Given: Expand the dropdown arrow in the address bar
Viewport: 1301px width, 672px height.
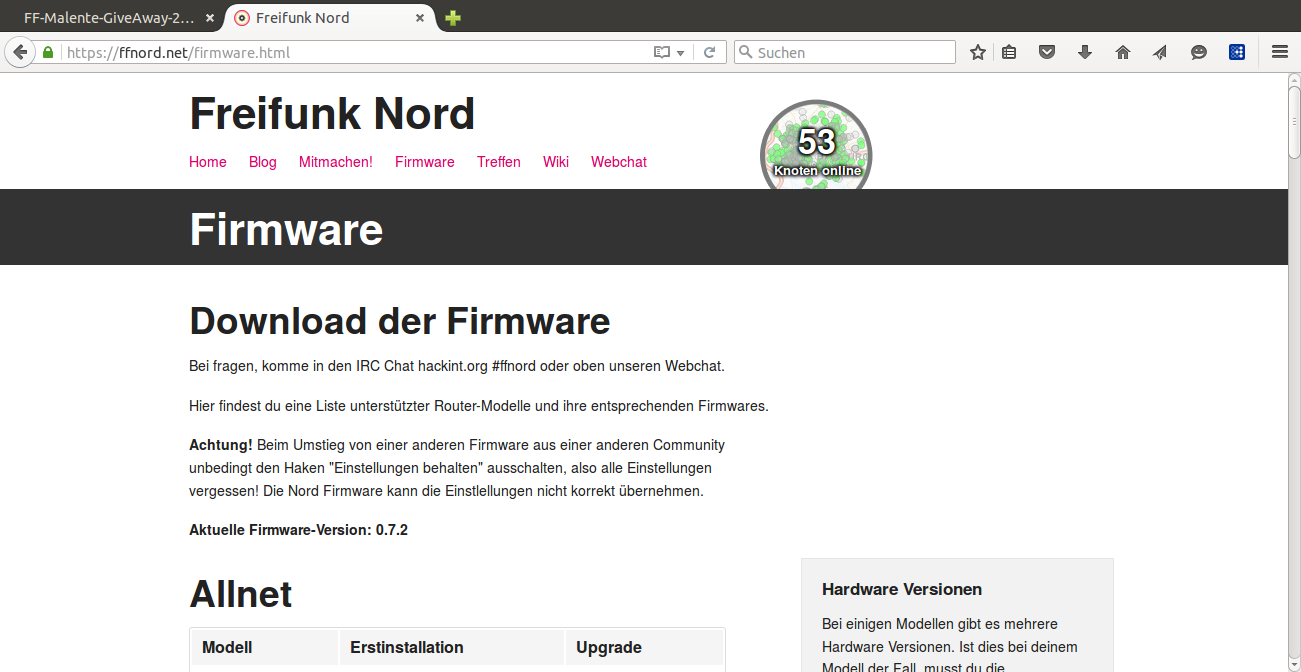Looking at the screenshot, I should tap(681, 53).
